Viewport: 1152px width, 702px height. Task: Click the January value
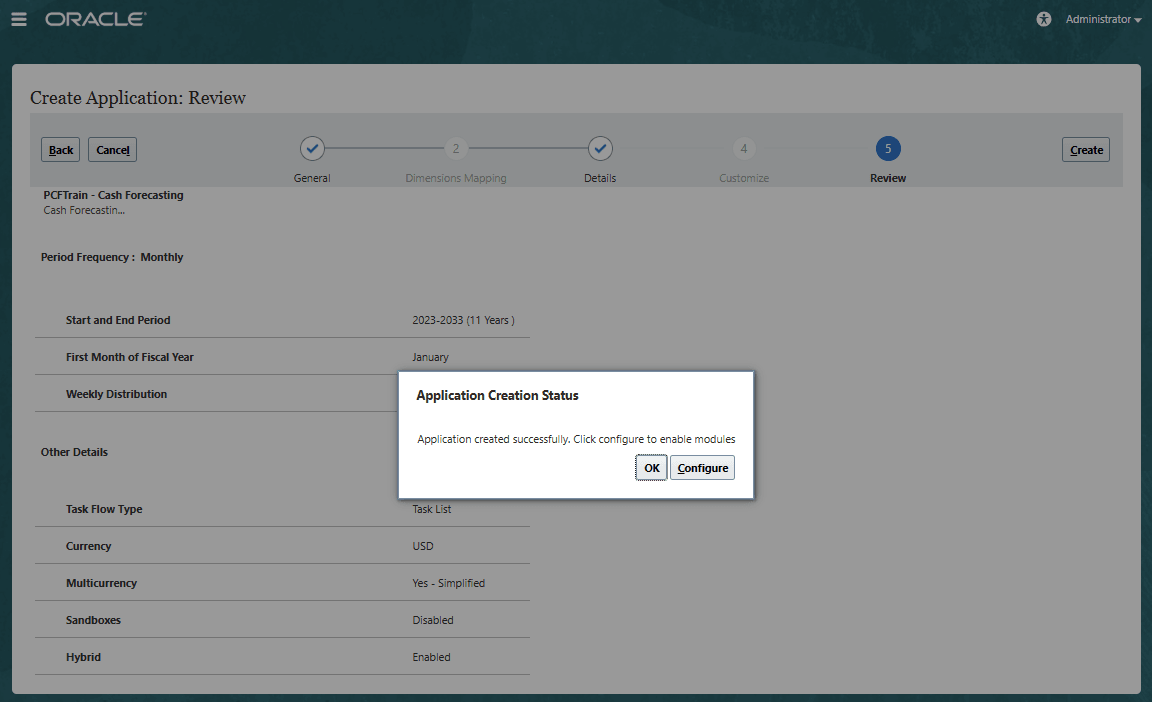click(430, 357)
